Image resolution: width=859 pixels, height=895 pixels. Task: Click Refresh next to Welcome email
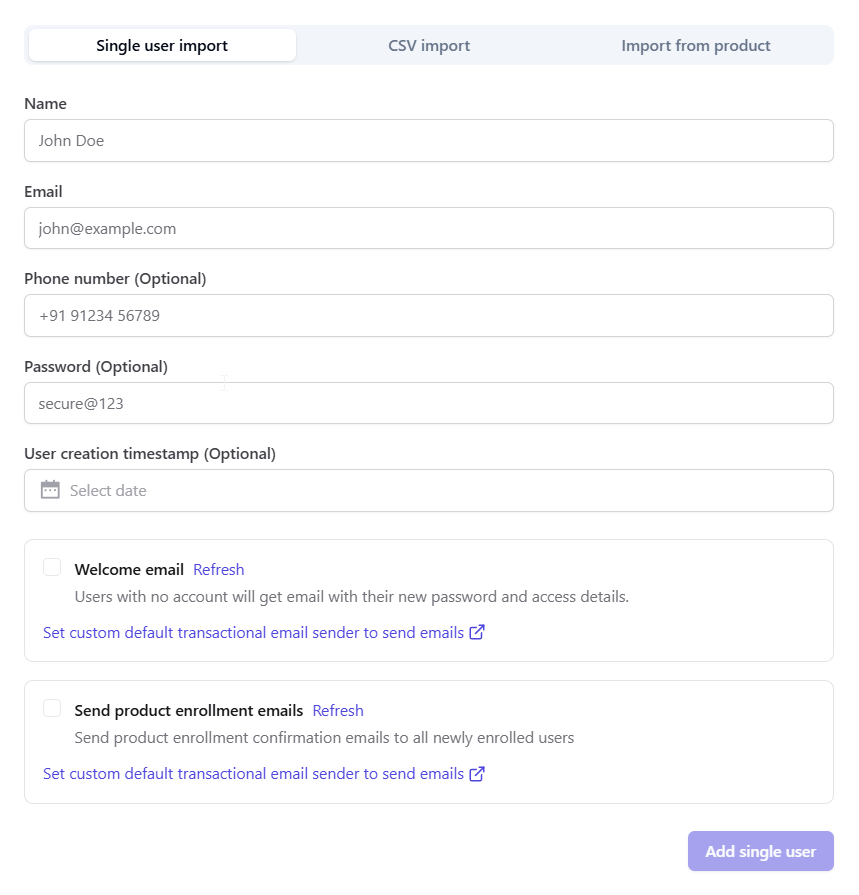[x=219, y=569]
